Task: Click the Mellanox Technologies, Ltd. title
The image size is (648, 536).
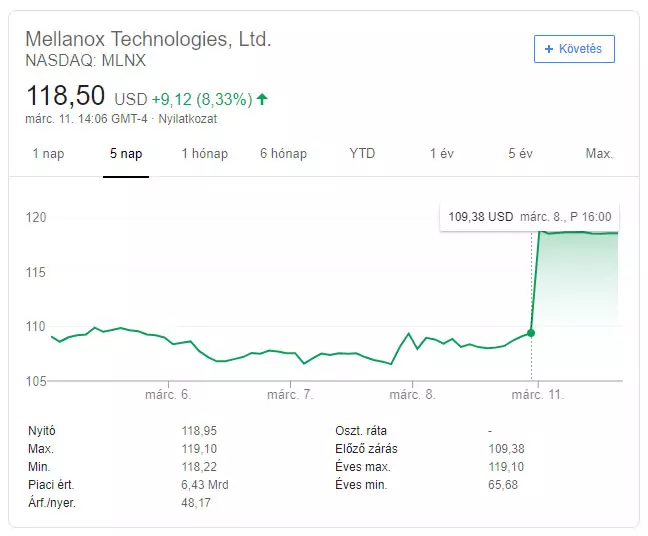Action: 148,39
